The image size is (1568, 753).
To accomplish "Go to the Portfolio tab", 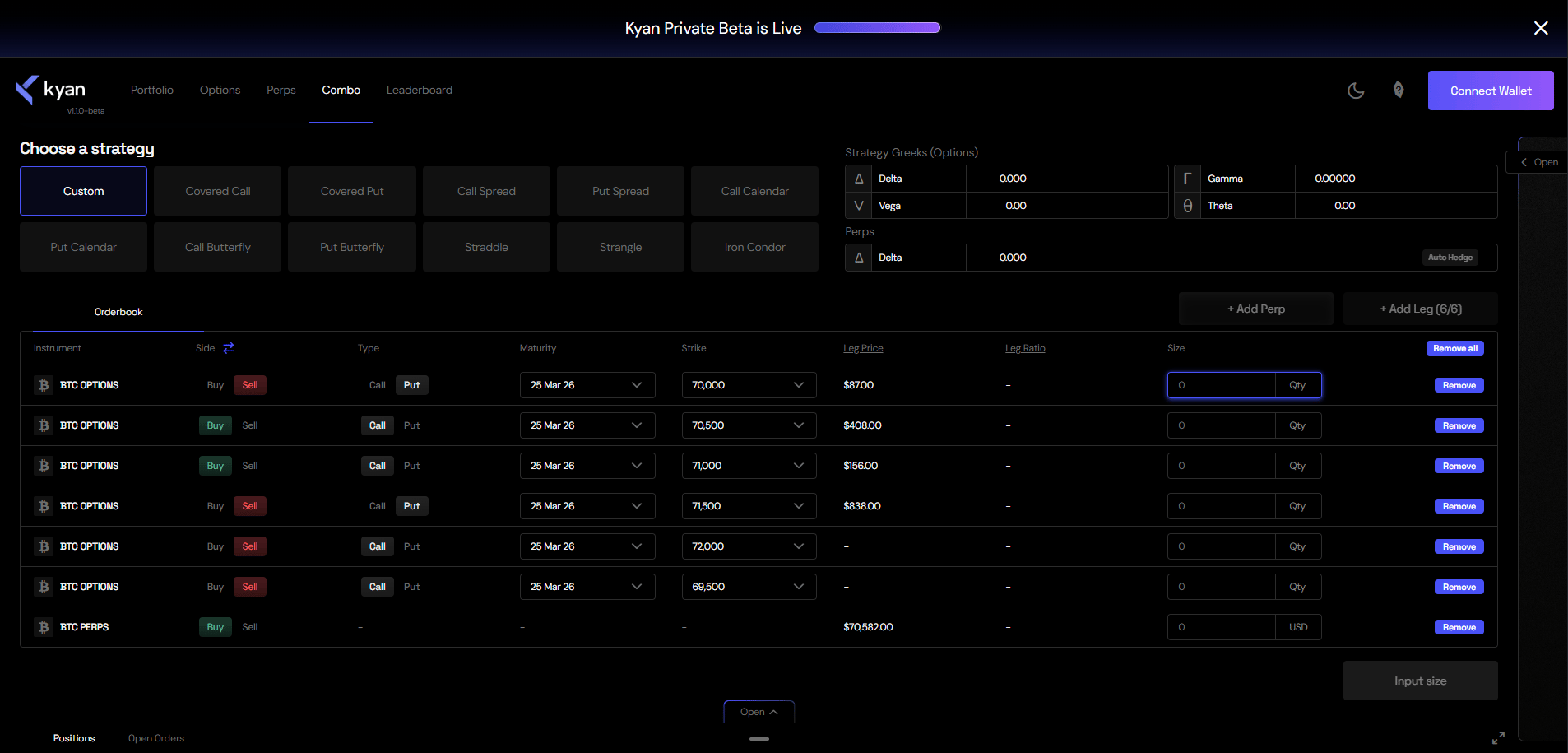I will [x=152, y=90].
